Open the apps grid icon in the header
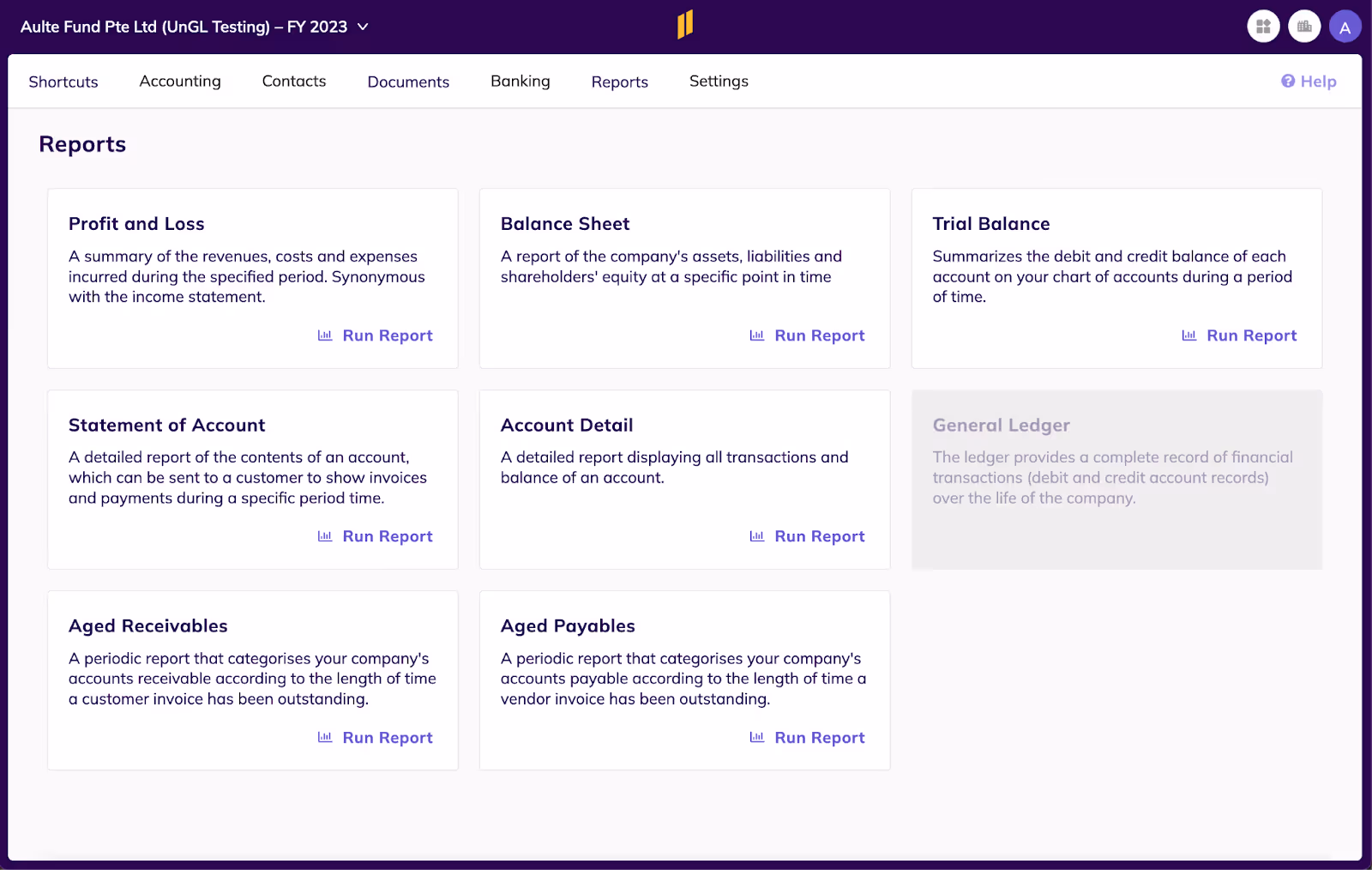The image size is (1372, 870). tap(1262, 26)
